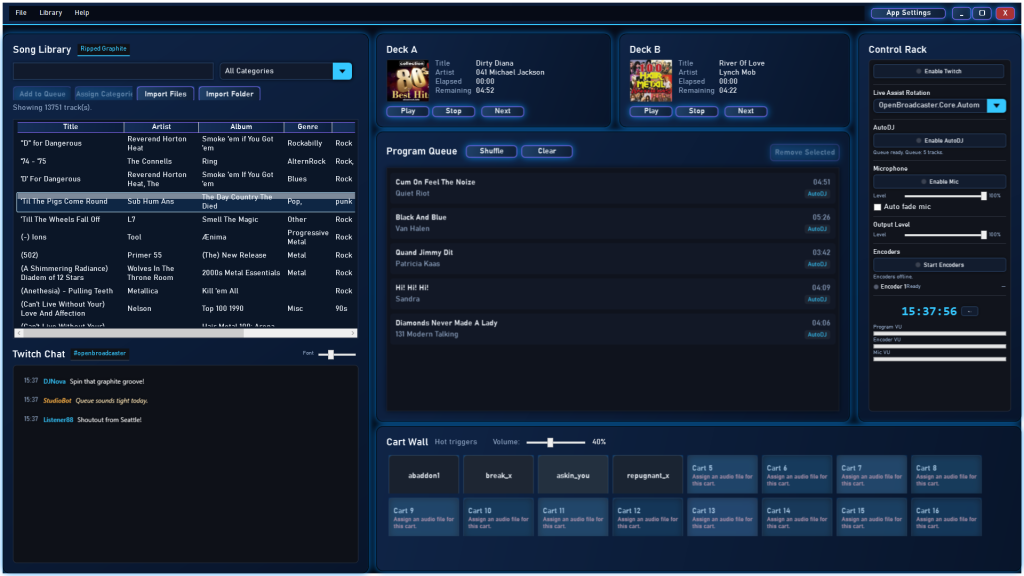Skip to Next track on Deck A
This screenshot has height=576, width=1024.
(503, 111)
